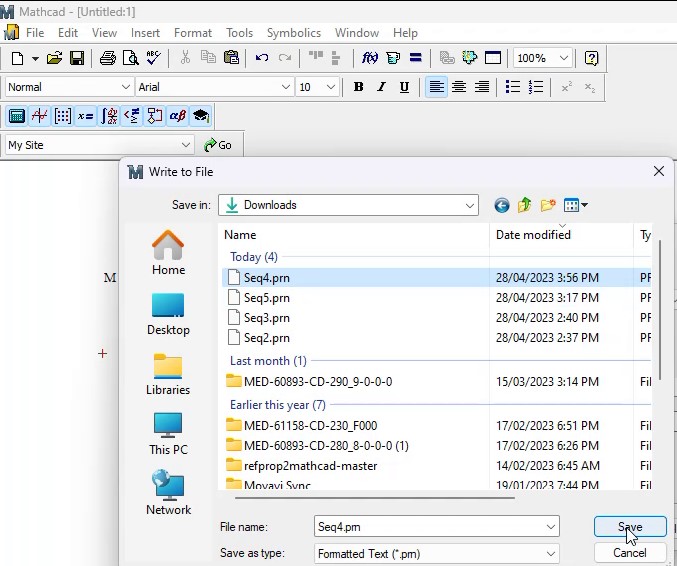
Task: Click the Cancel button
Action: (629, 552)
